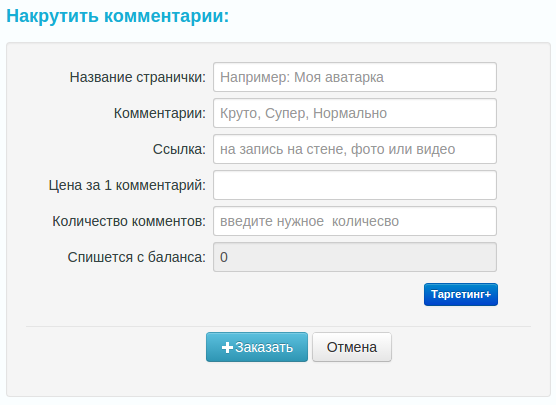Click the disabled Спишется с баланса field
The width and height of the screenshot is (556, 405).
click(355, 257)
